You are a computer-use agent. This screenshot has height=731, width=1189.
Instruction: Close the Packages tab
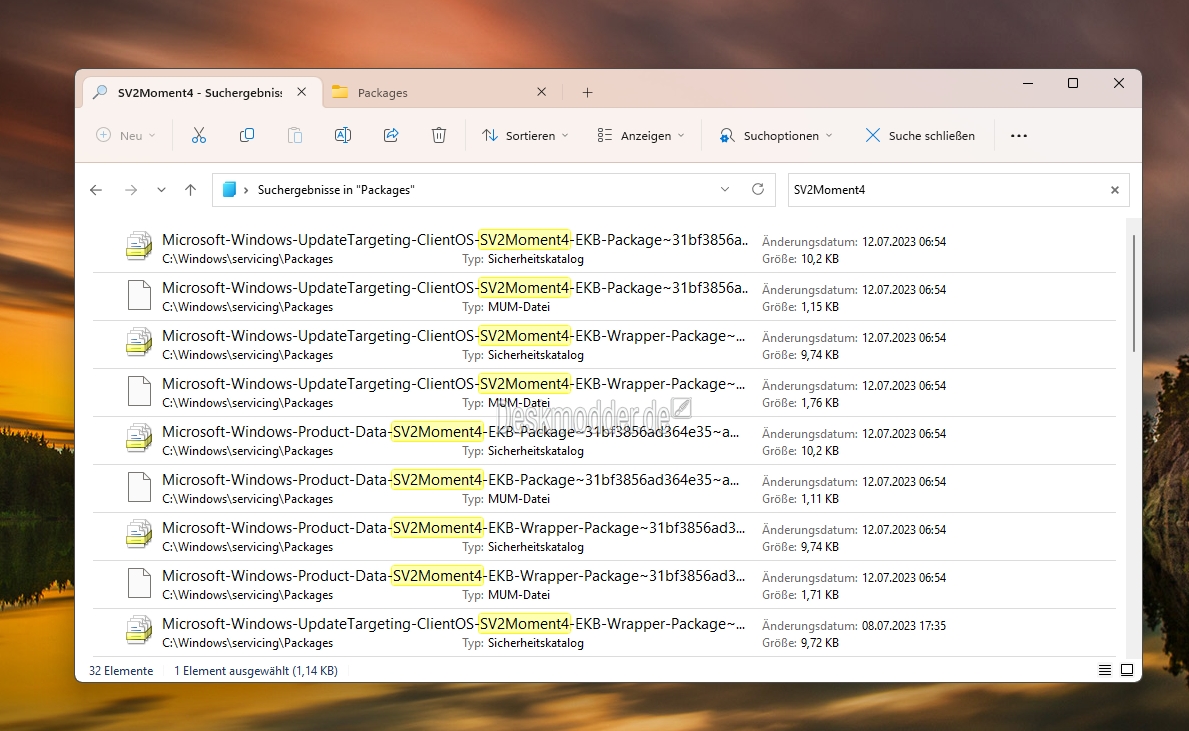pyautogui.click(x=541, y=92)
